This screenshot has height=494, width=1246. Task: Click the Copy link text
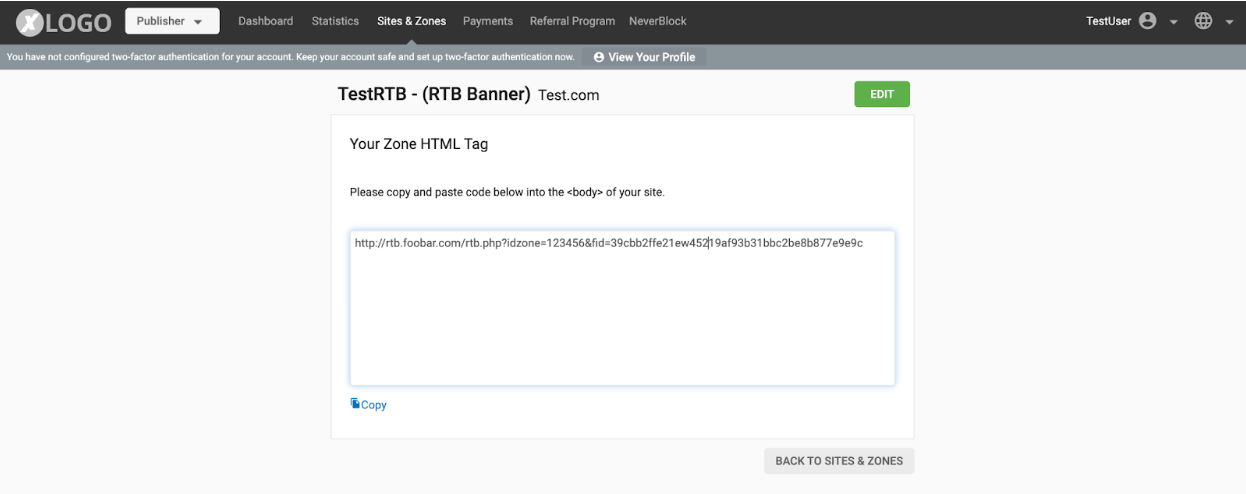[x=374, y=405]
